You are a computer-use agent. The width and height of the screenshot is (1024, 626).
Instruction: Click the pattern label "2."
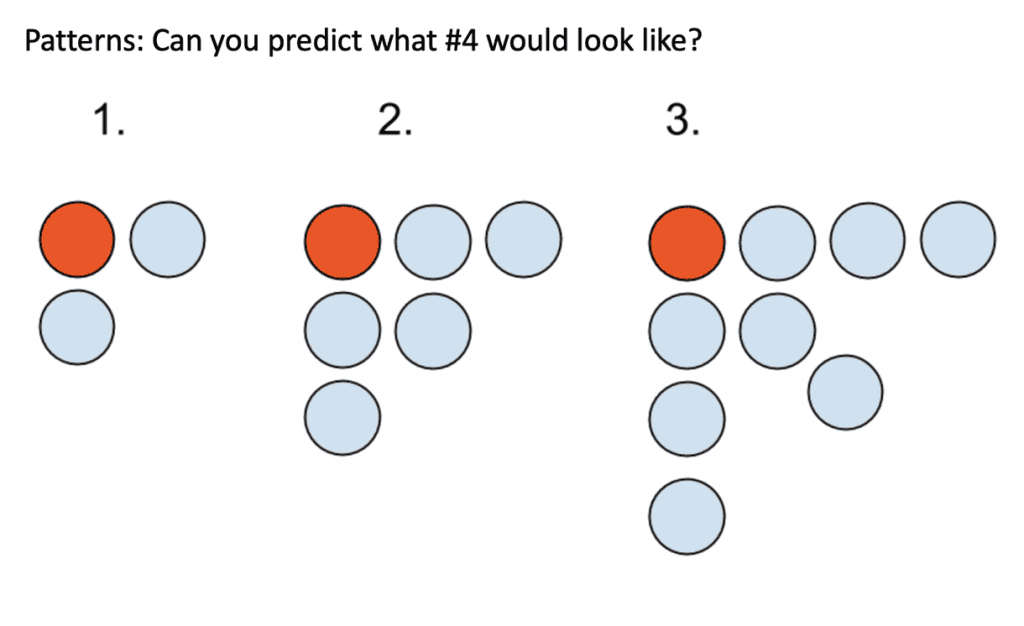(x=395, y=121)
